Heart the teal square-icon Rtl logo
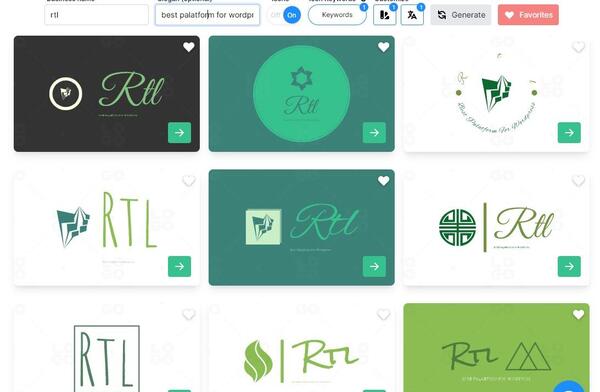 click(x=383, y=181)
